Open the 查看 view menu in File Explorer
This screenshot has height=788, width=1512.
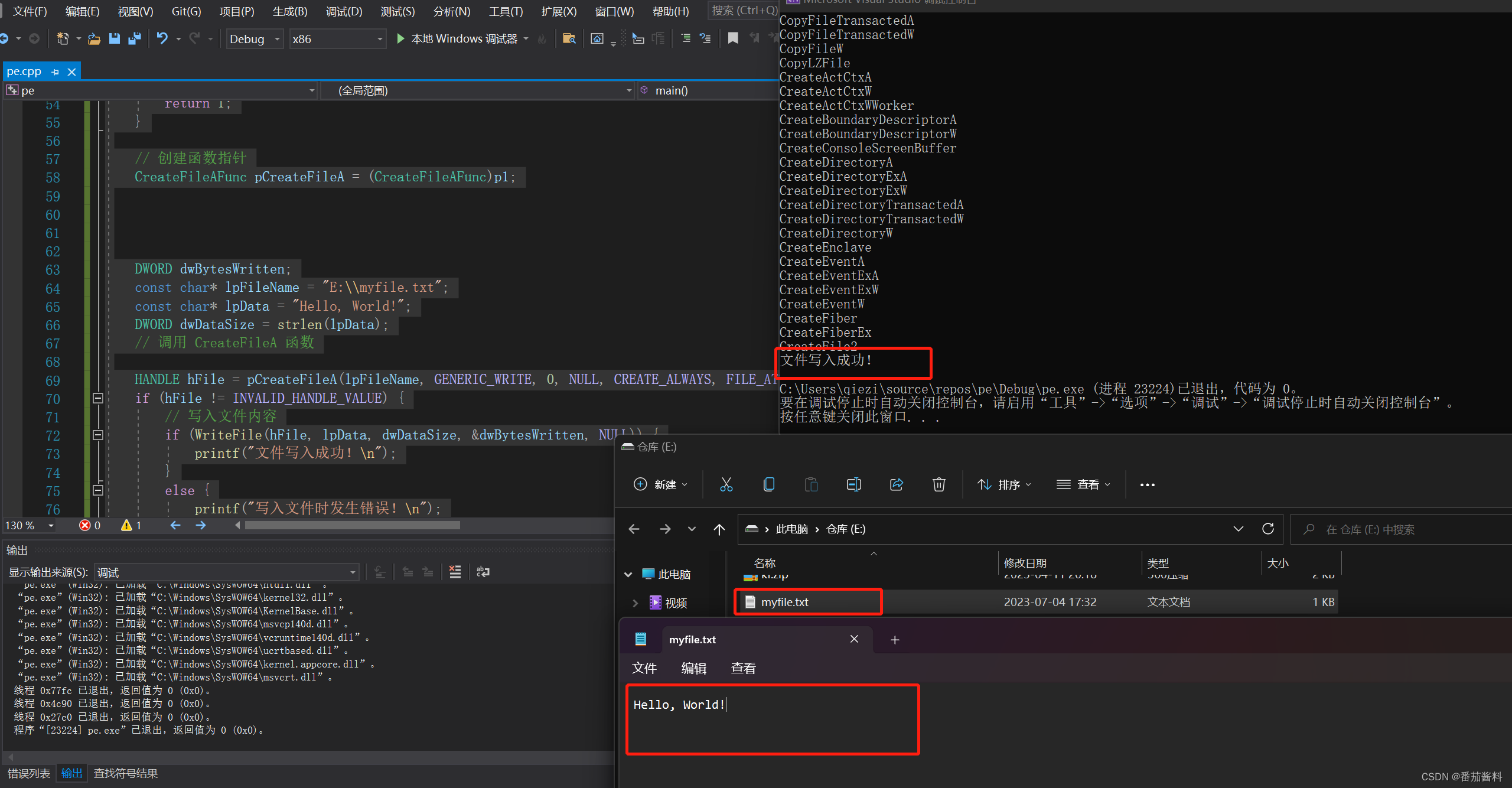tap(1083, 485)
